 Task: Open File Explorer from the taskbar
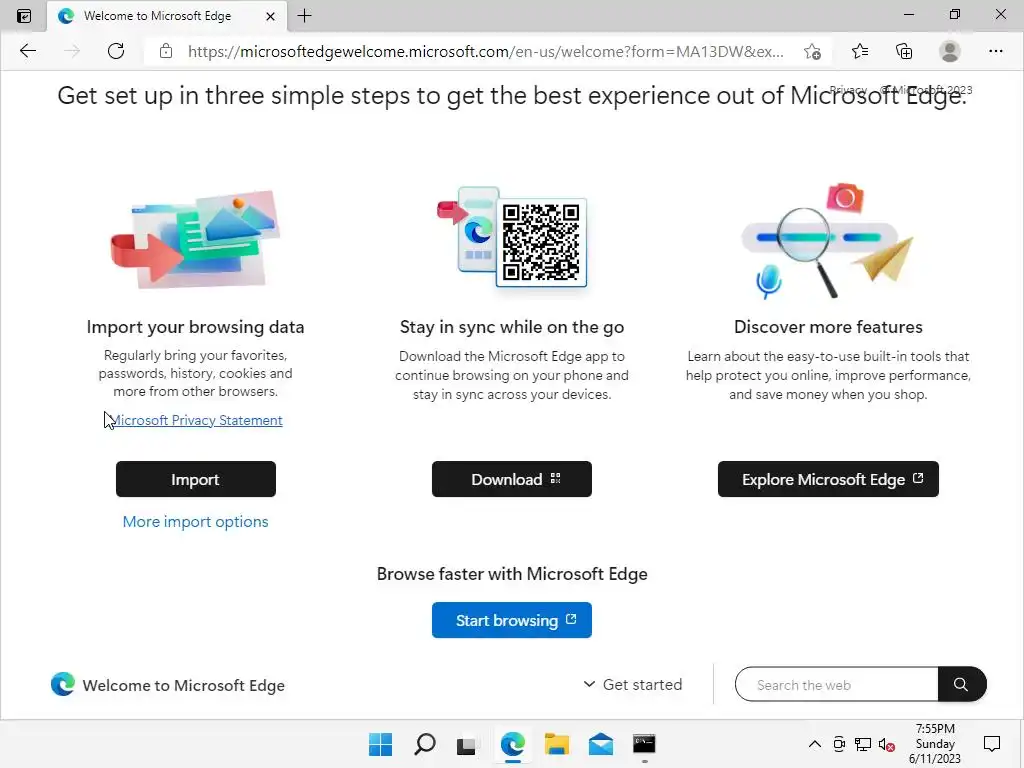point(557,744)
